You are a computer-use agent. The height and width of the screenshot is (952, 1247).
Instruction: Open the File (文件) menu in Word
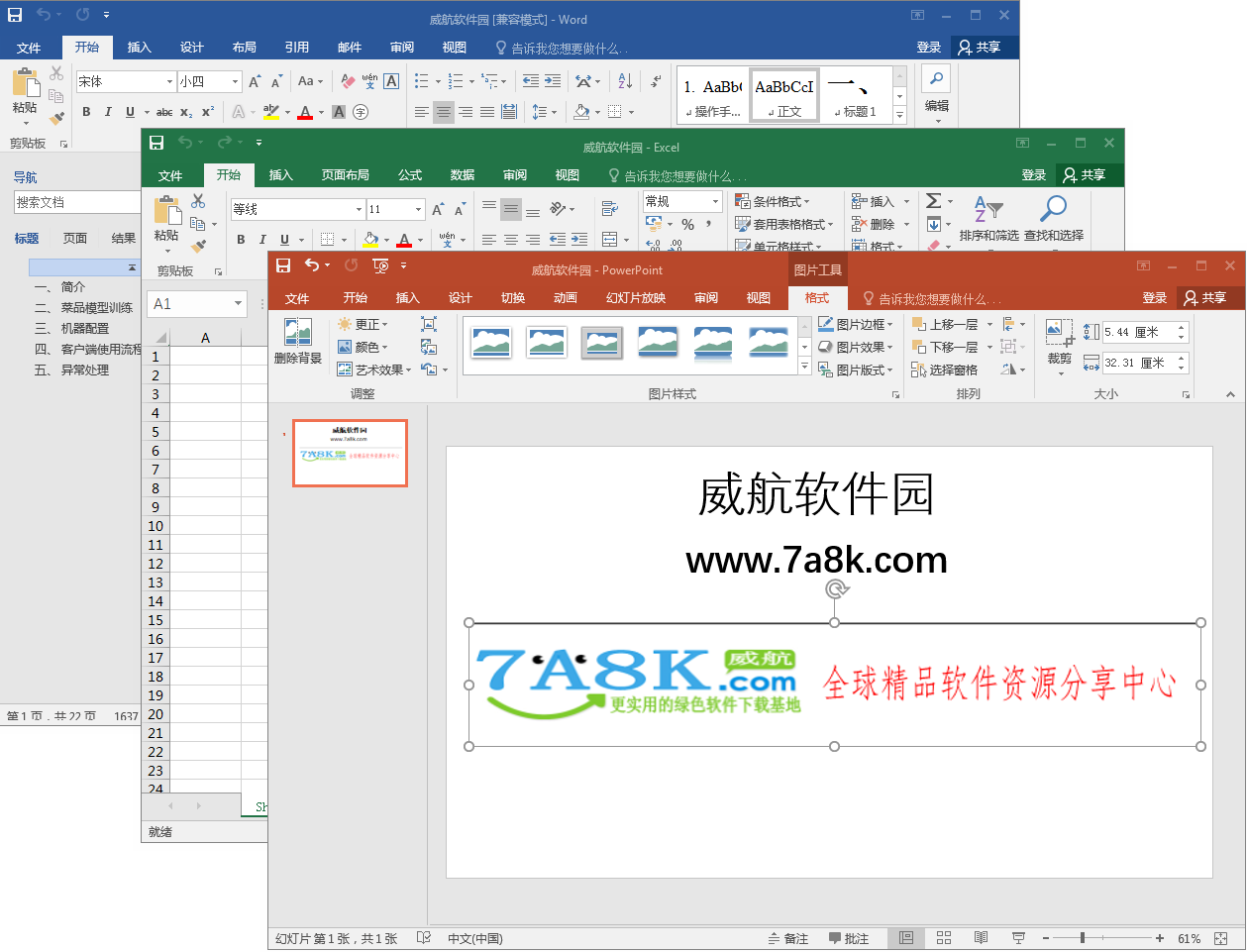(29, 47)
